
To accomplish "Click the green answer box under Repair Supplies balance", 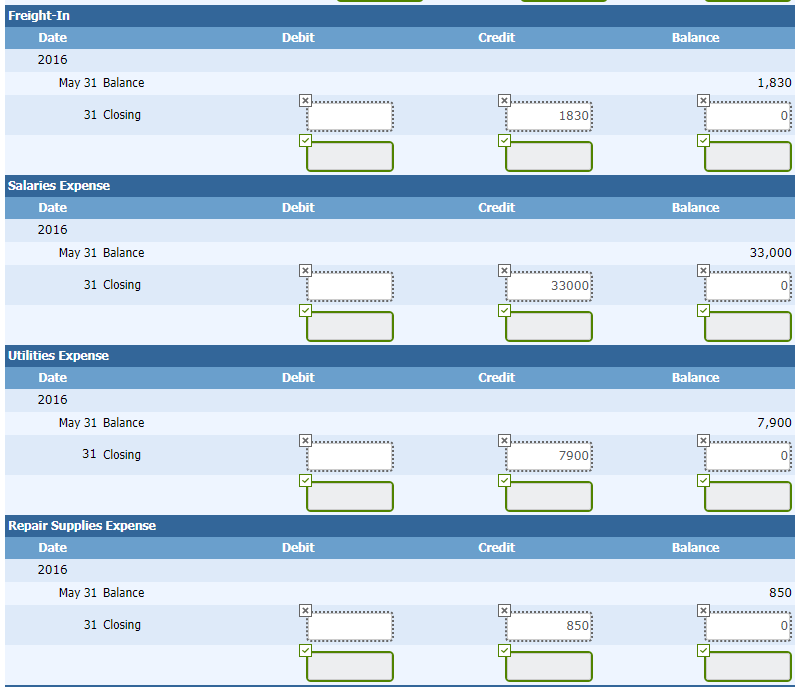I will pos(748,666).
